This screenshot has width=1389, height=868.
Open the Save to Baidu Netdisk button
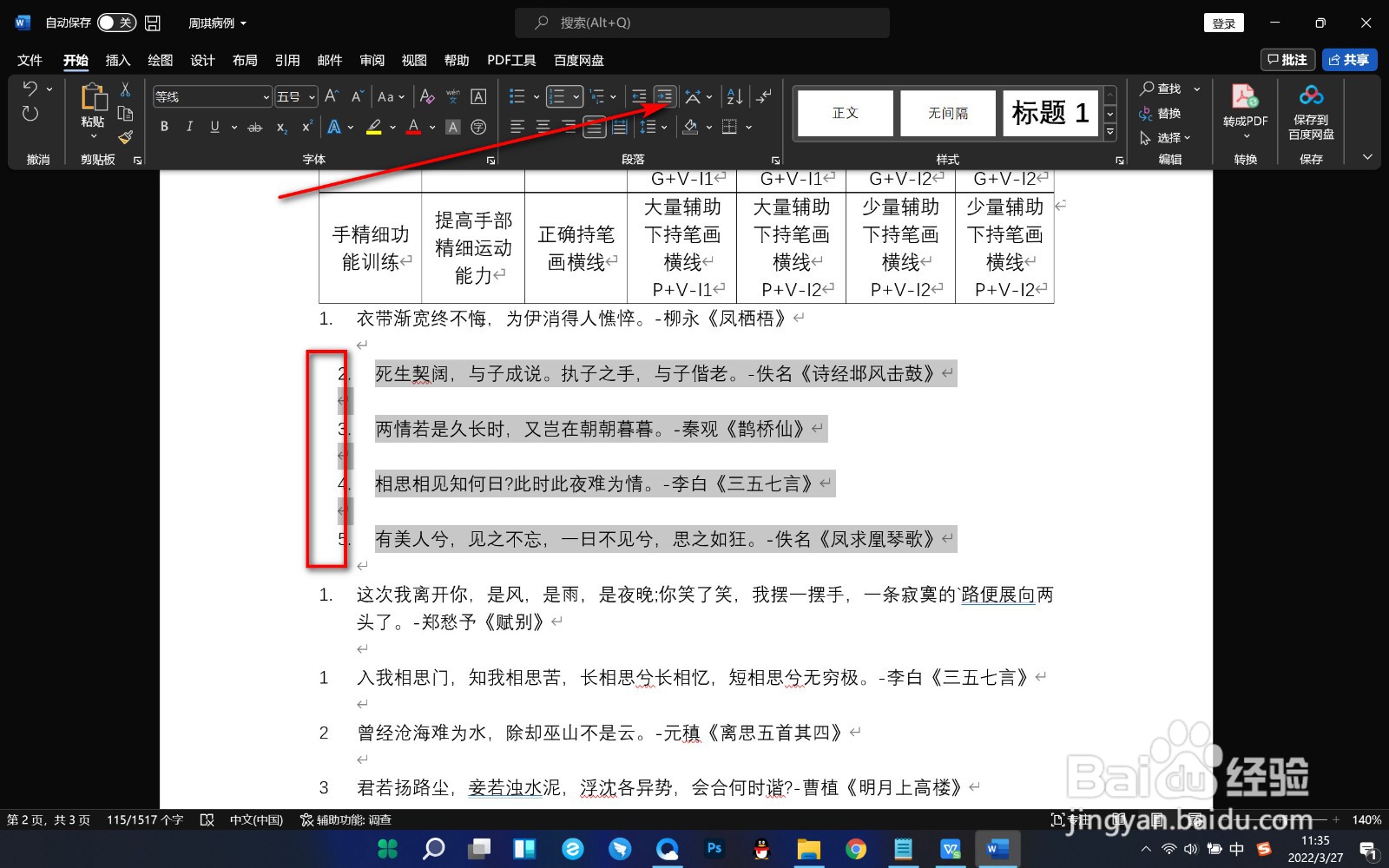pyautogui.click(x=1311, y=111)
